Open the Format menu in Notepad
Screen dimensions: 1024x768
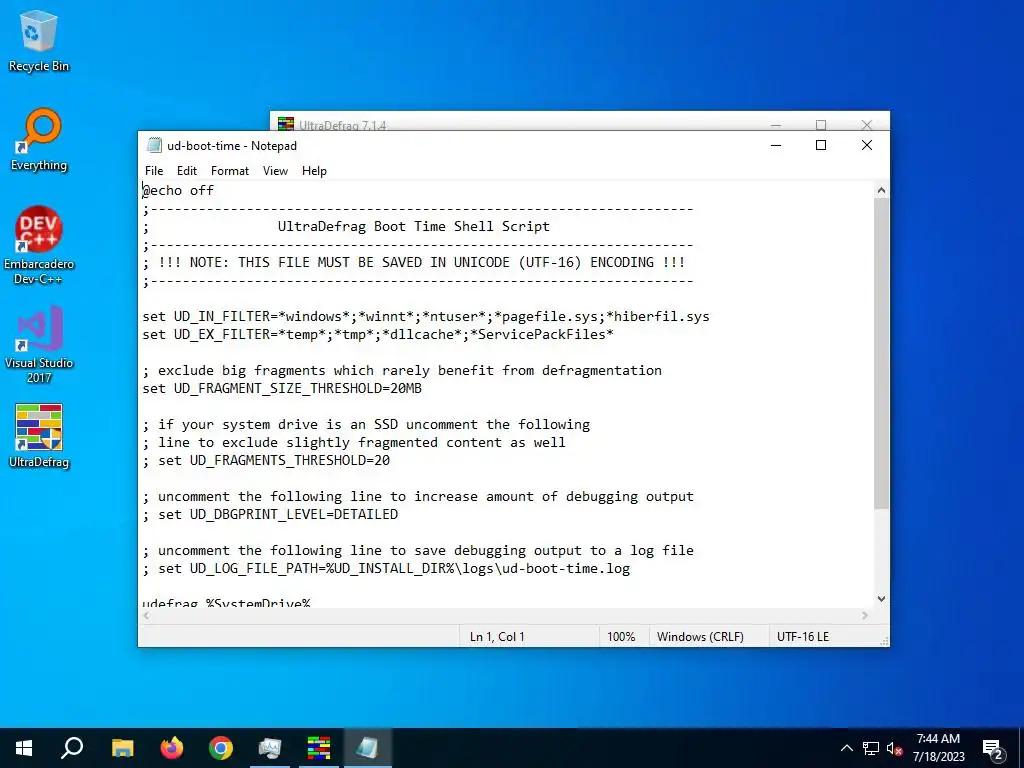pos(230,170)
